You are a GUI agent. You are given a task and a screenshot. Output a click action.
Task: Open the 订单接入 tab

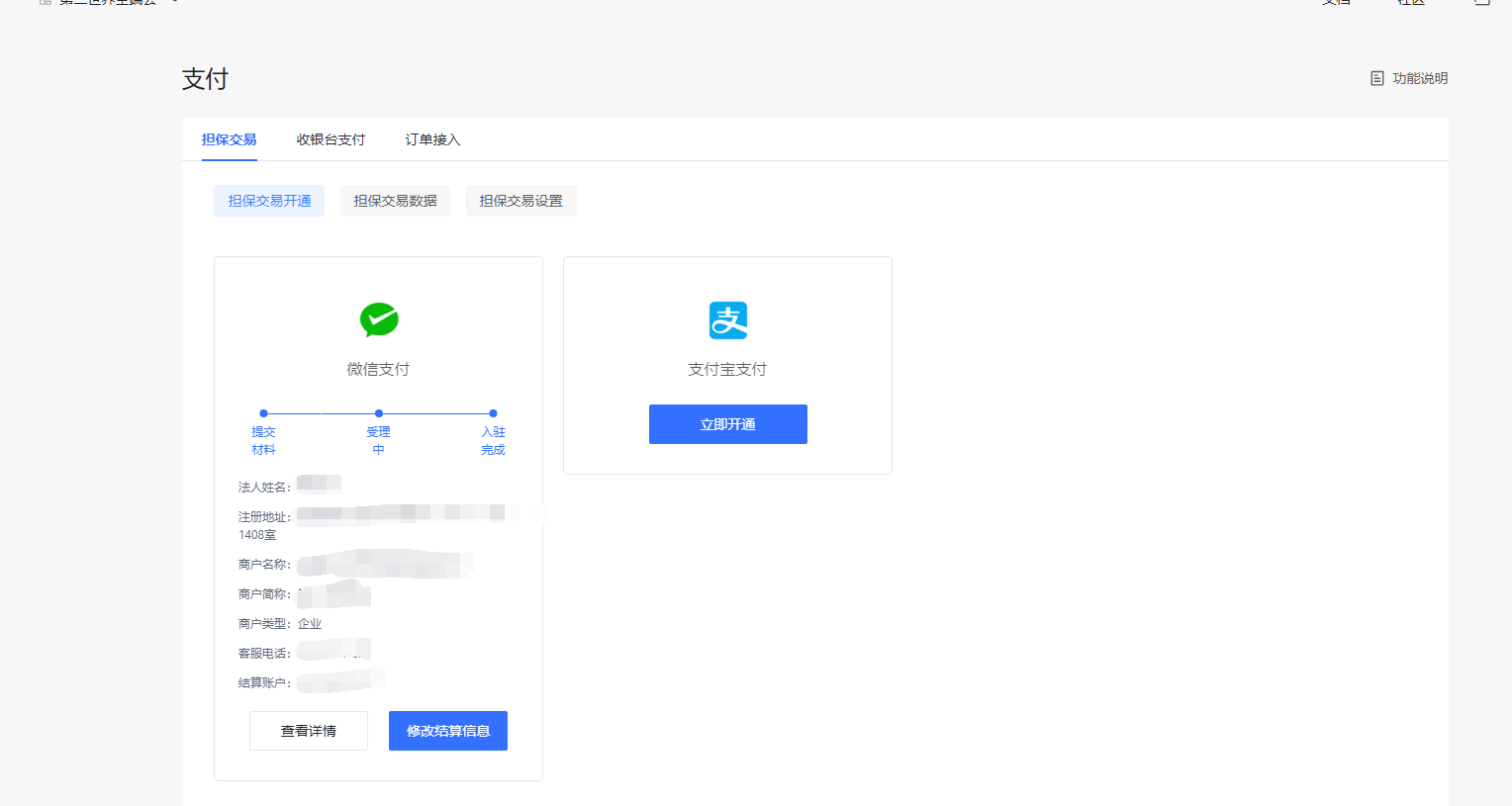click(432, 139)
